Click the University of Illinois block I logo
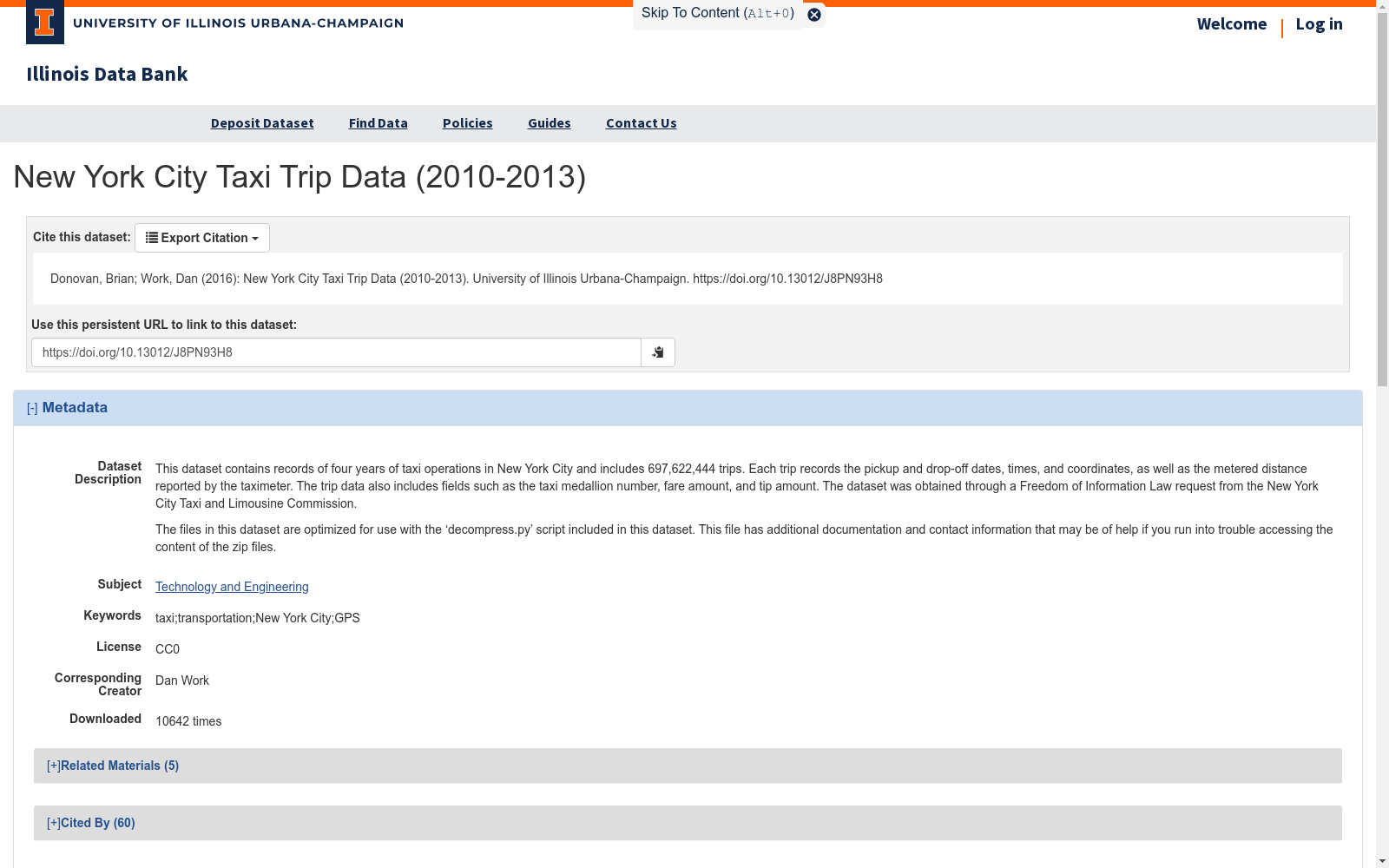 (x=45, y=23)
